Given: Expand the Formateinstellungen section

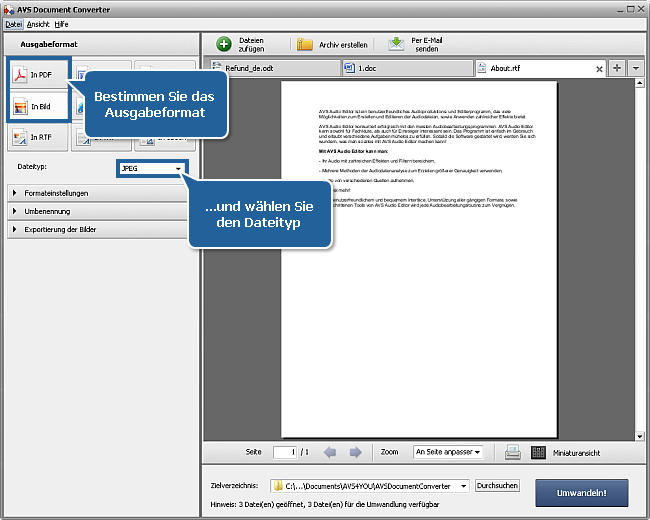Looking at the screenshot, I should tap(97, 193).
